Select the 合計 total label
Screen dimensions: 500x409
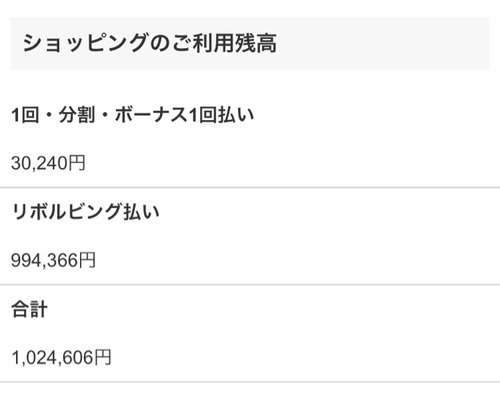(29, 309)
